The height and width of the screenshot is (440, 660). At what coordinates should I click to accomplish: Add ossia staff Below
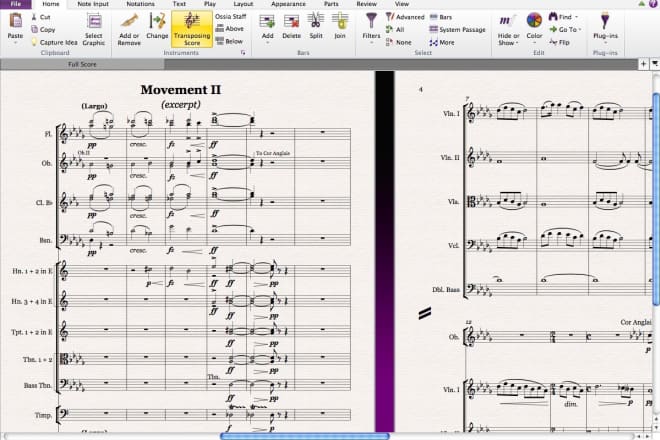pyautogui.click(x=229, y=41)
